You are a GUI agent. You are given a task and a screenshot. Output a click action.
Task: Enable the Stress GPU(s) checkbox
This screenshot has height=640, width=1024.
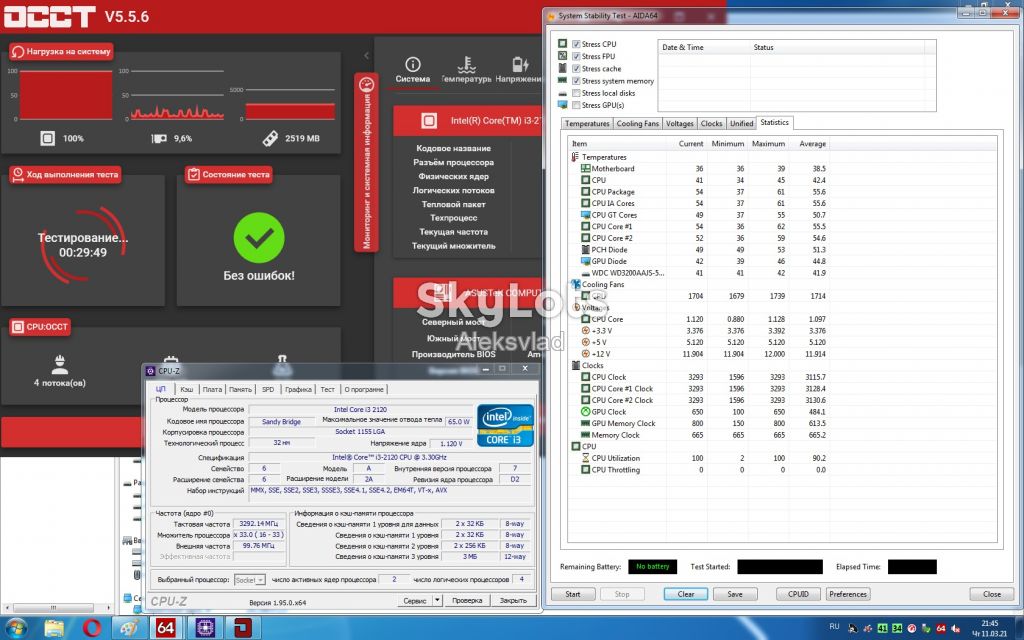pos(576,105)
